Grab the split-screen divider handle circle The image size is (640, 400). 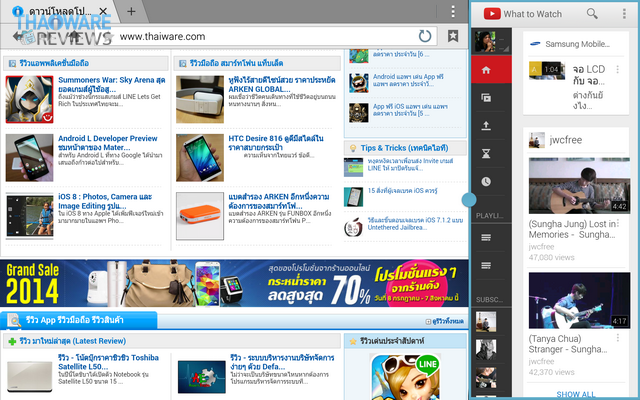[x=469, y=200]
